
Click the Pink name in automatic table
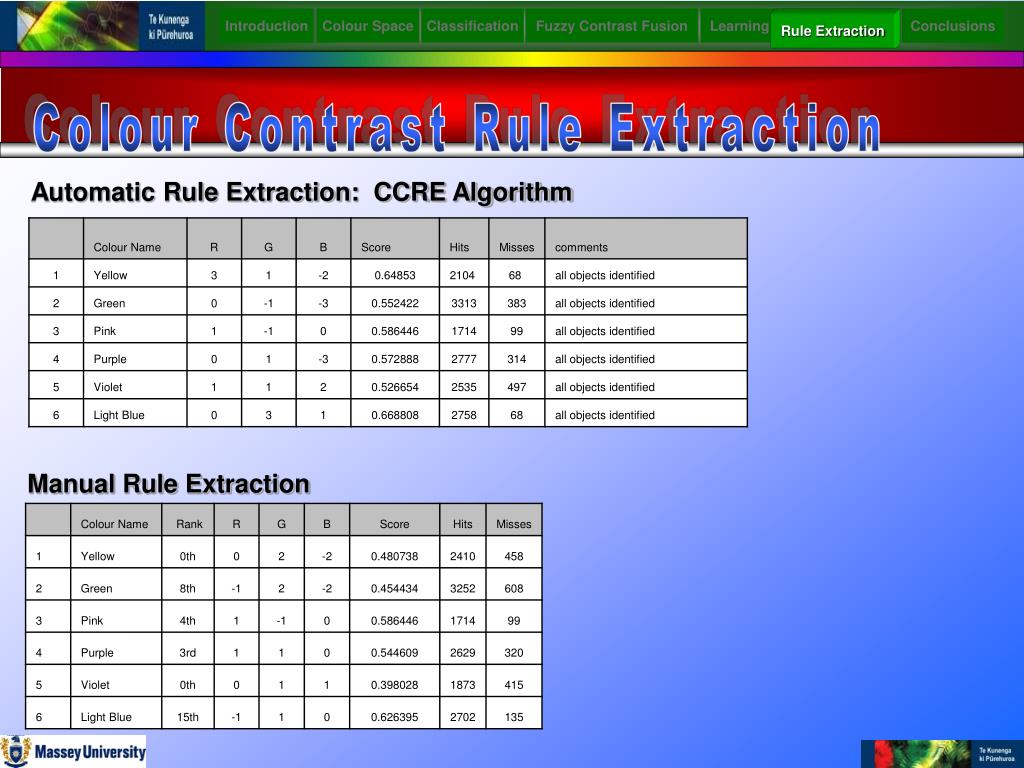pyautogui.click(x=135, y=331)
